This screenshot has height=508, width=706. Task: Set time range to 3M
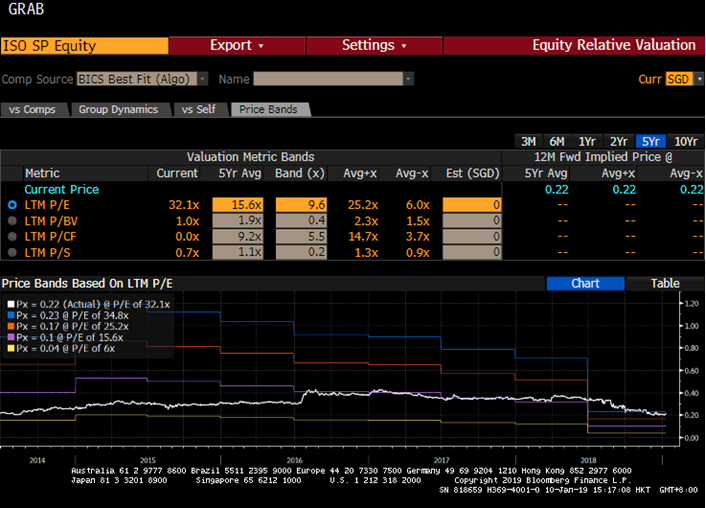[528, 141]
